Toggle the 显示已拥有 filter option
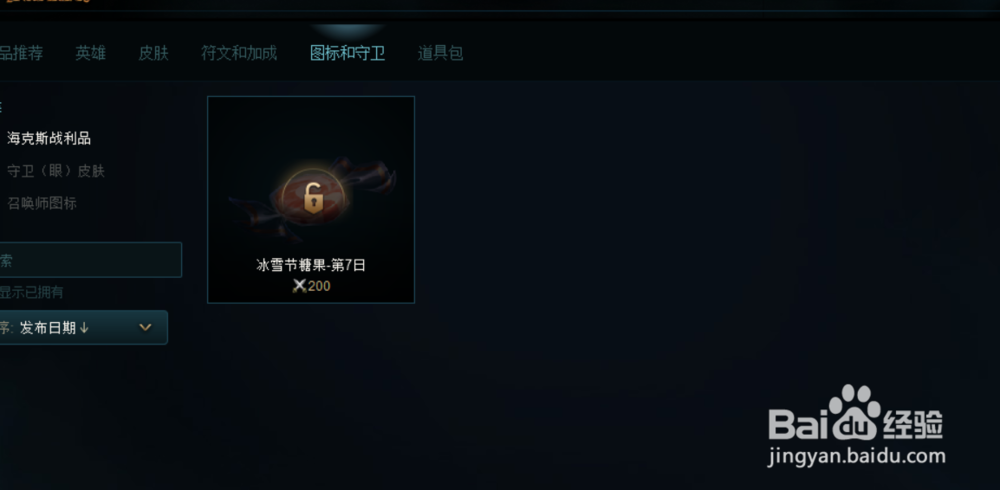The image size is (1000, 490). pos(31,293)
